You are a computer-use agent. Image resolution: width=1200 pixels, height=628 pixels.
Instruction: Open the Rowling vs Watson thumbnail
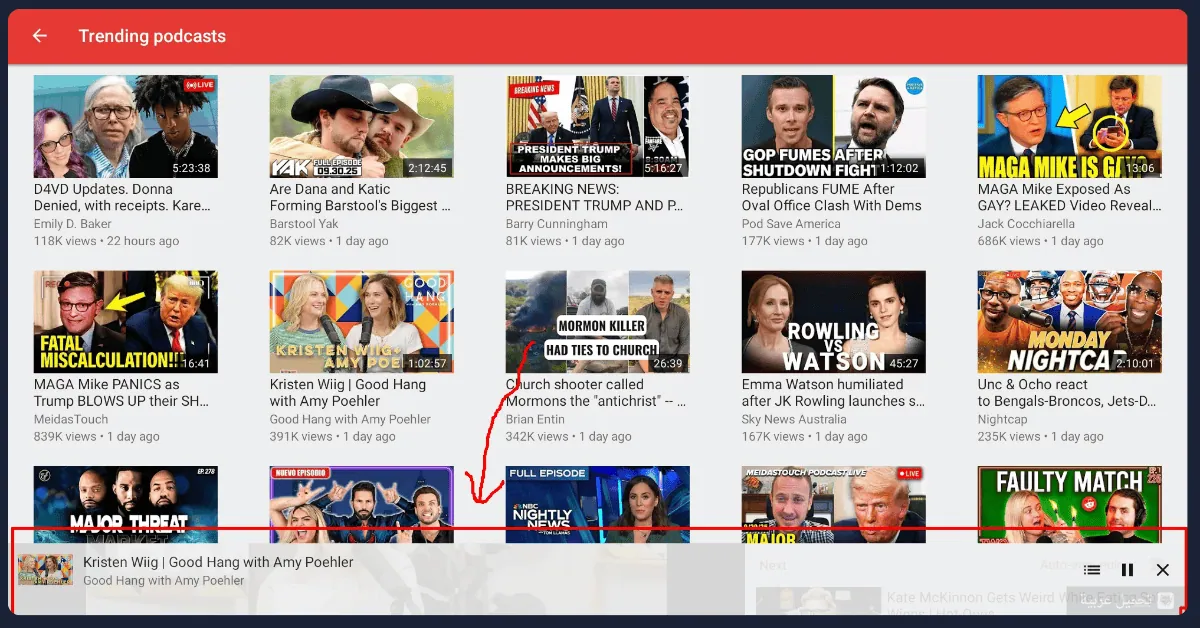tap(834, 322)
